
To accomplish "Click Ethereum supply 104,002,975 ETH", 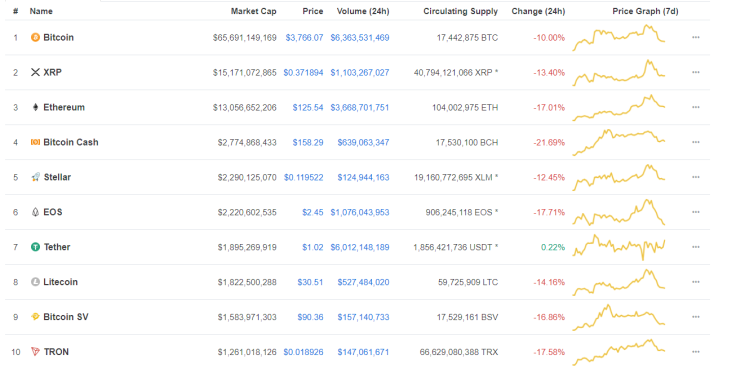I will [465, 107].
